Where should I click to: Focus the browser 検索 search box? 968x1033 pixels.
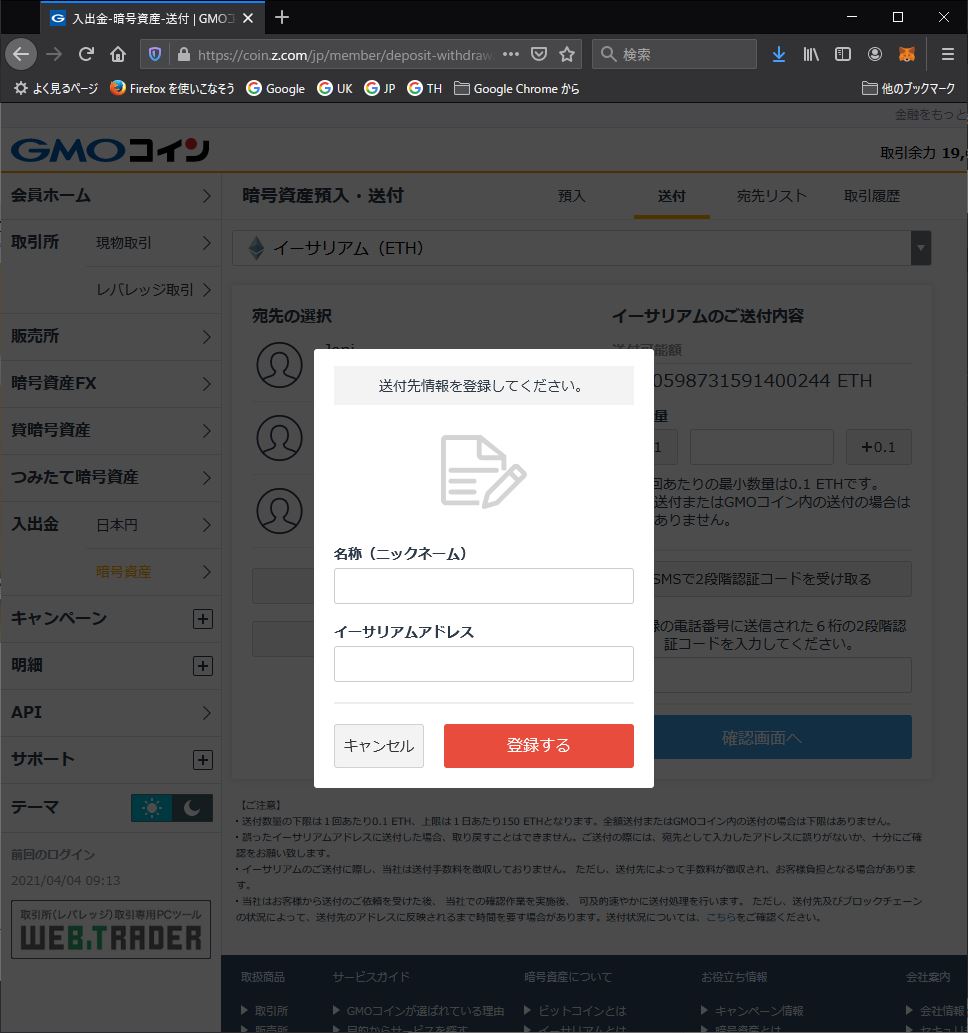[x=675, y=54]
